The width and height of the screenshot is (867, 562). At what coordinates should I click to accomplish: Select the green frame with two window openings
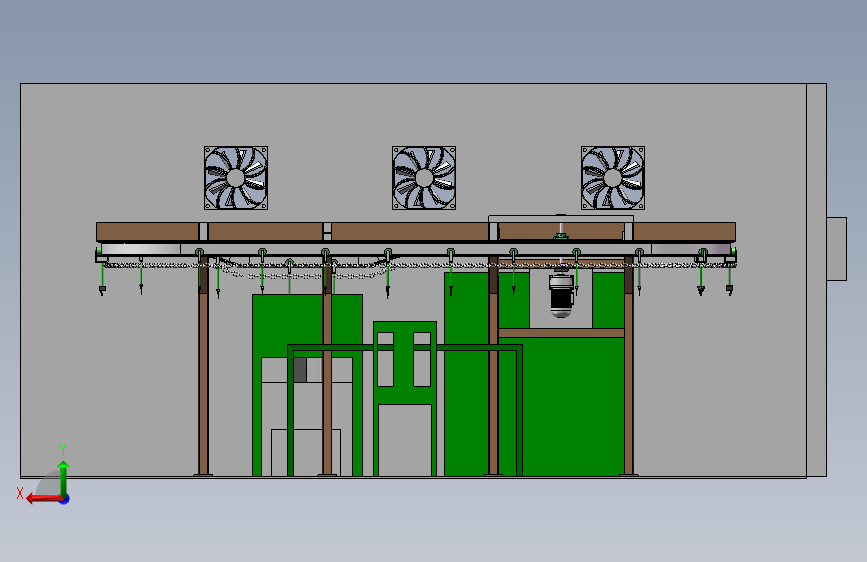pyautogui.click(x=405, y=398)
